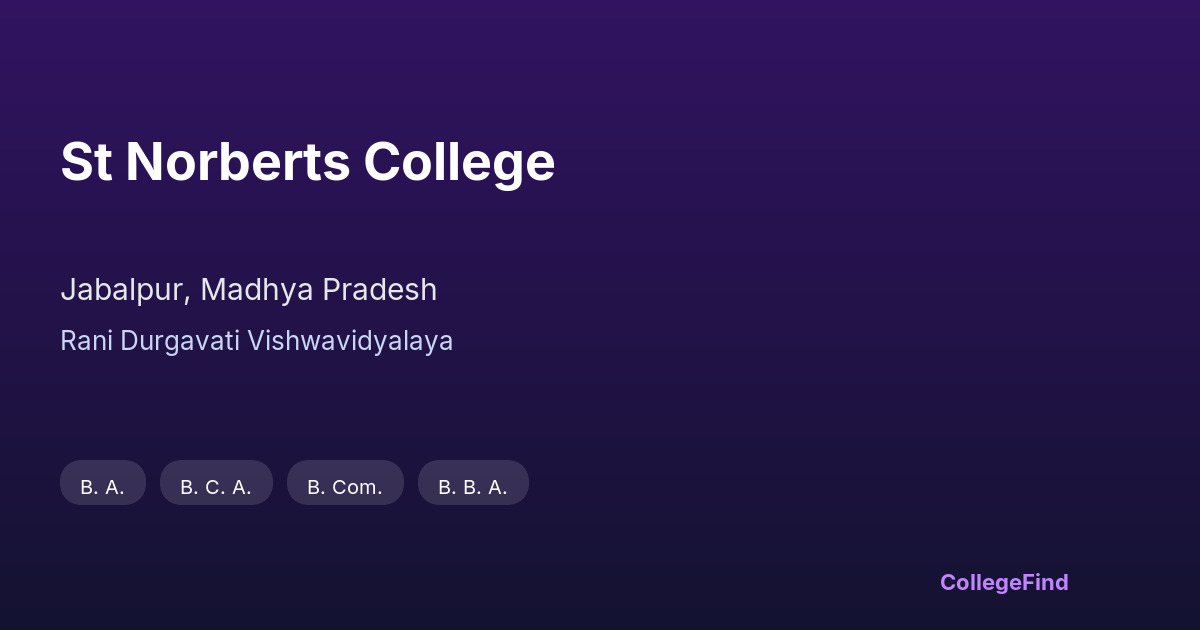Click "Vishwavidyalaya" in the university line
This screenshot has width=1200, height=630.
(350, 341)
